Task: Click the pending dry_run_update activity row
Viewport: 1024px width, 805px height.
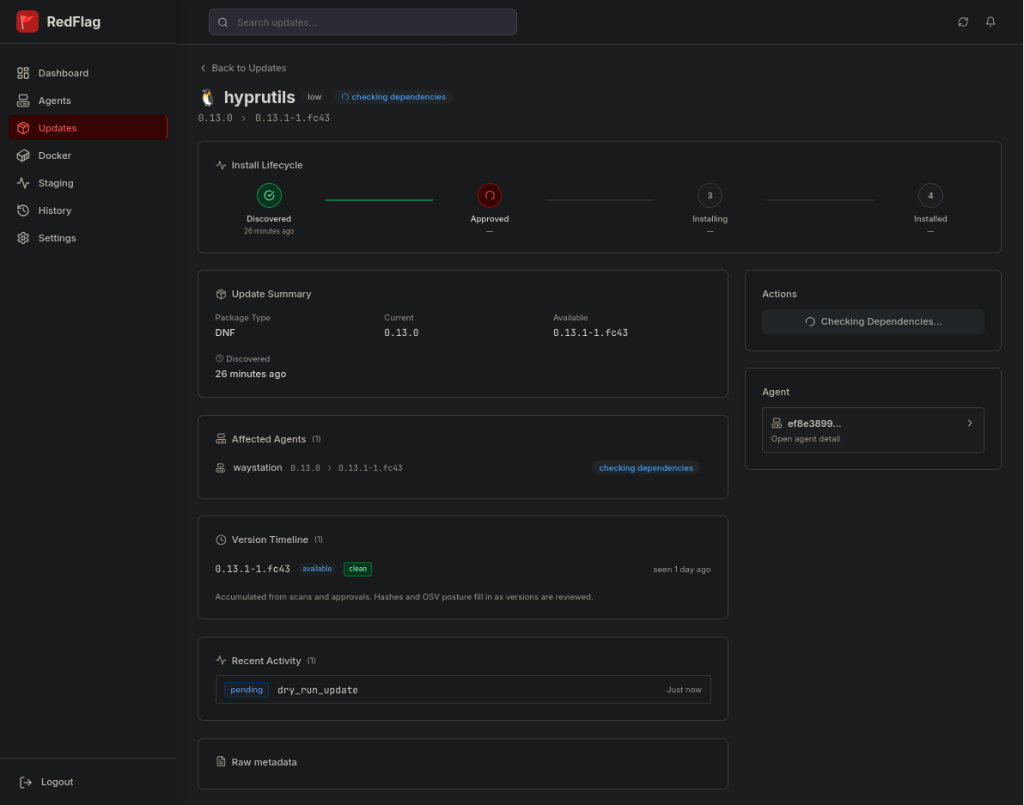Action: click(x=462, y=689)
